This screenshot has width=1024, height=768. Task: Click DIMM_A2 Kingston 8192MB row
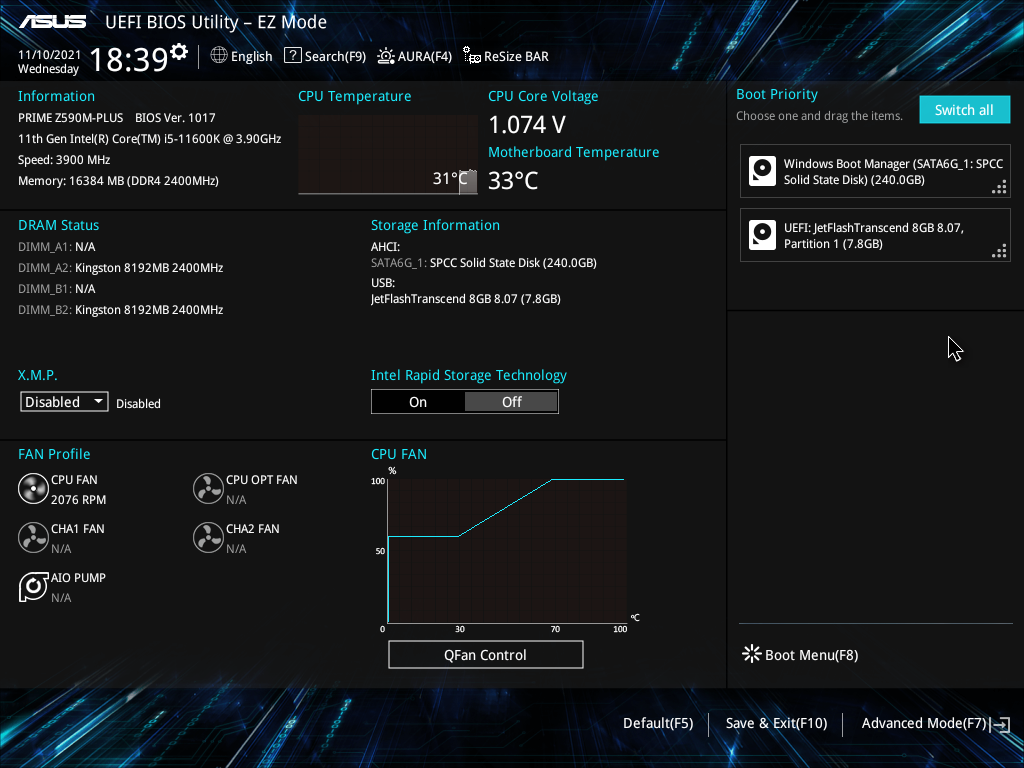(121, 268)
